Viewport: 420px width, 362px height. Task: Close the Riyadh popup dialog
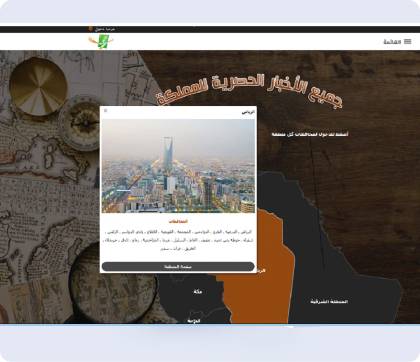point(106,111)
